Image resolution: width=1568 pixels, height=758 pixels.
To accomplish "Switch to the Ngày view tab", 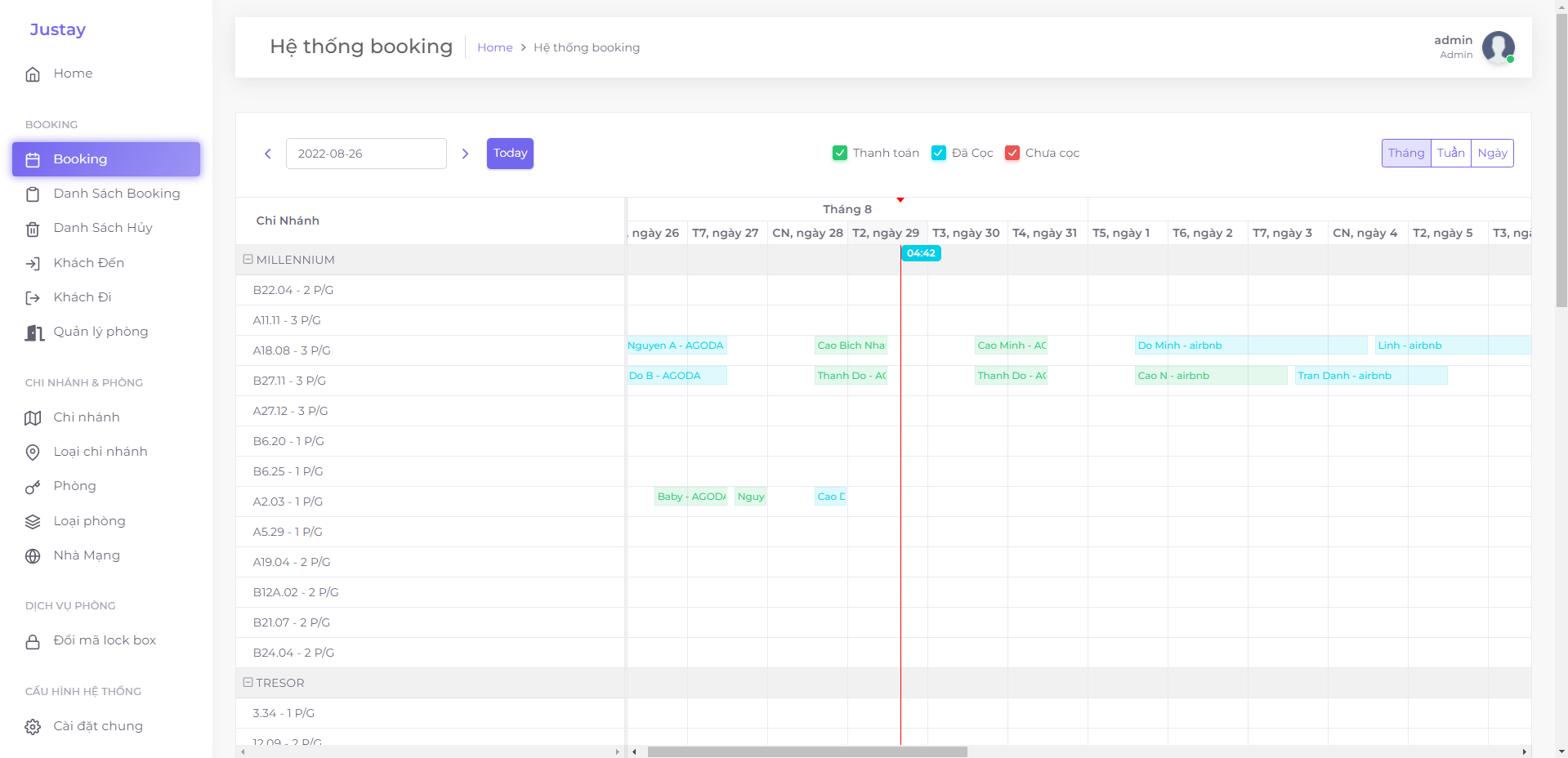I will tap(1492, 153).
